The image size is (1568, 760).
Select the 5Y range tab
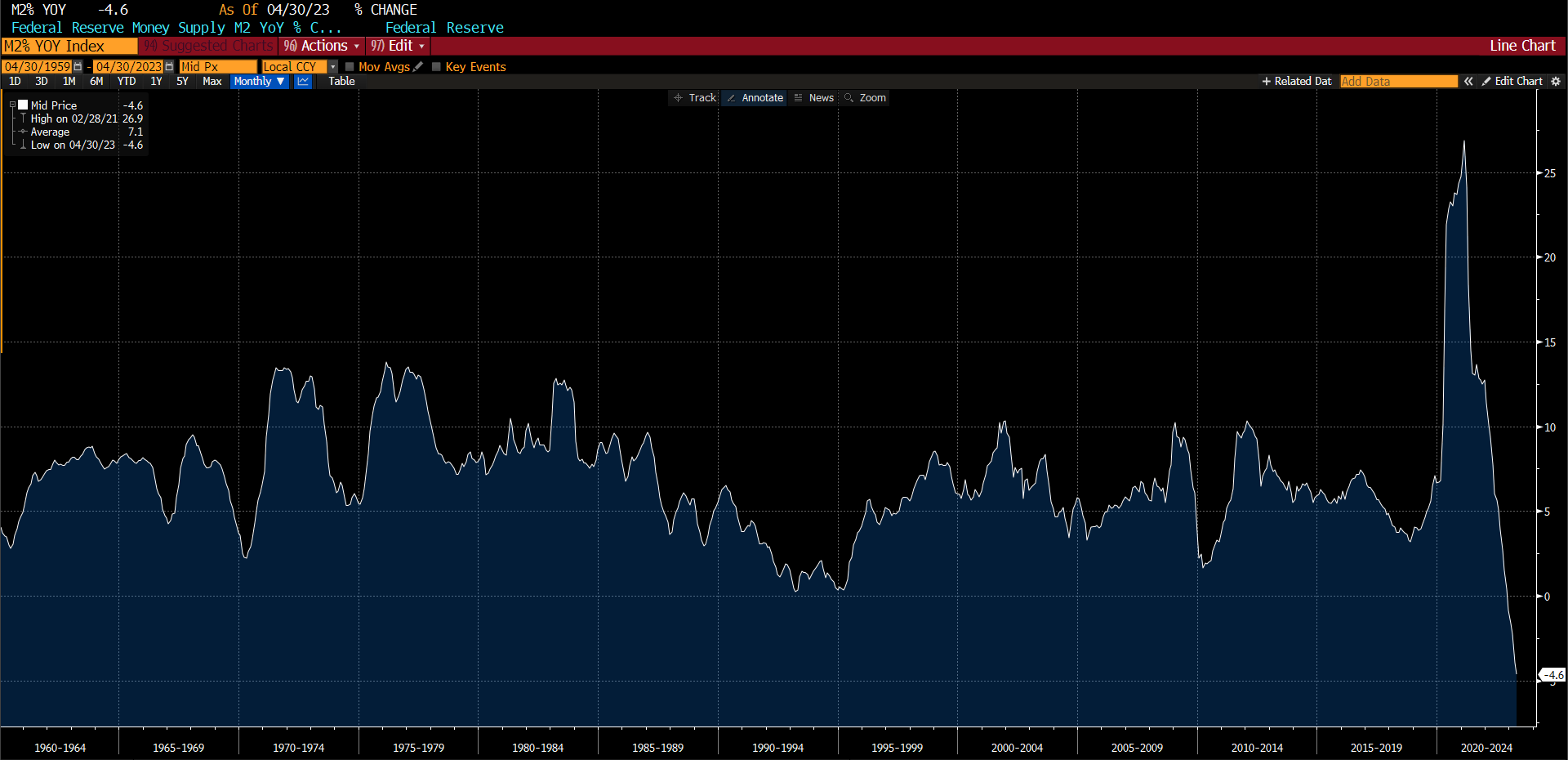182,82
